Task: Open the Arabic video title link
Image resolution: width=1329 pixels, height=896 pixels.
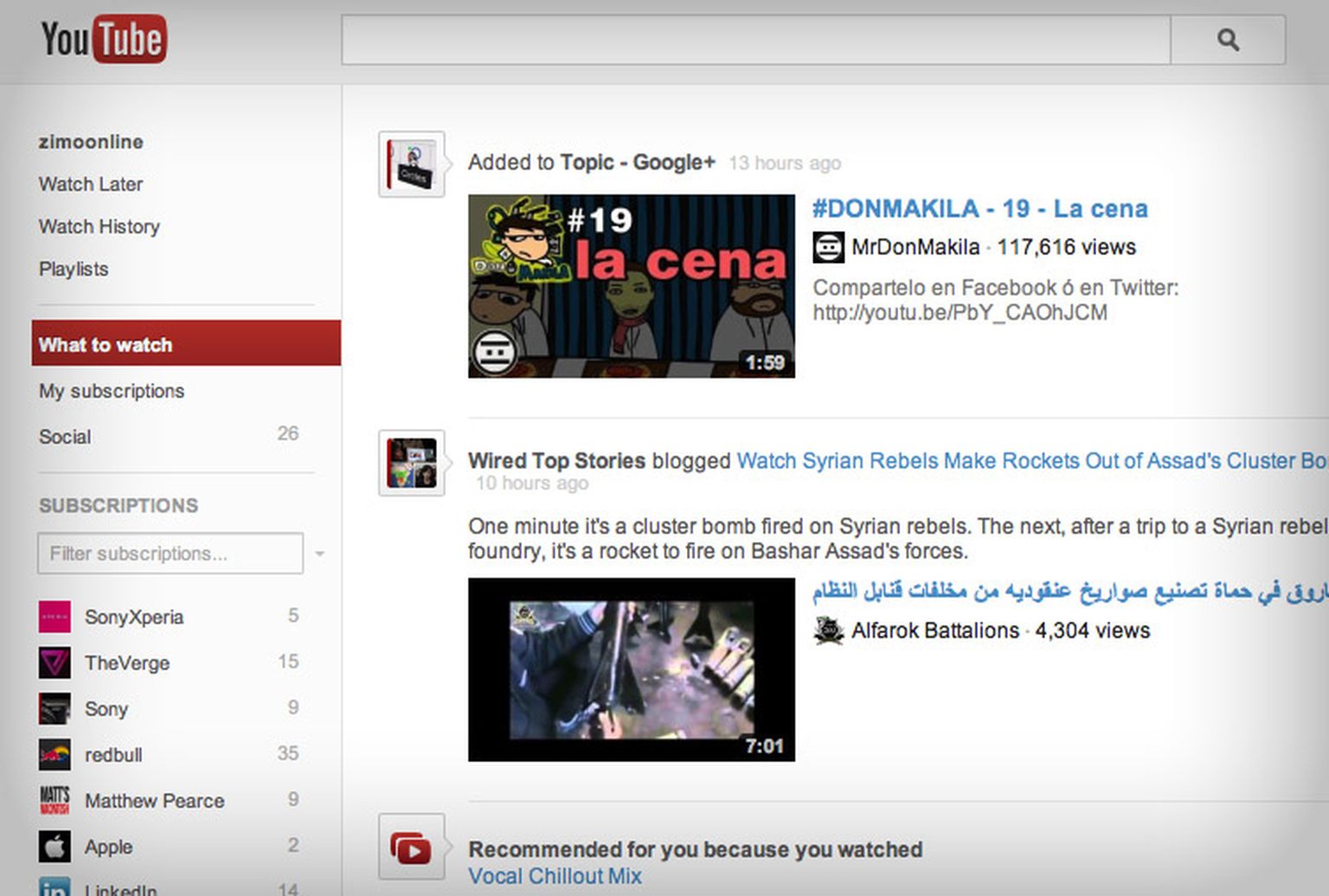Action: pyautogui.click(x=1070, y=592)
